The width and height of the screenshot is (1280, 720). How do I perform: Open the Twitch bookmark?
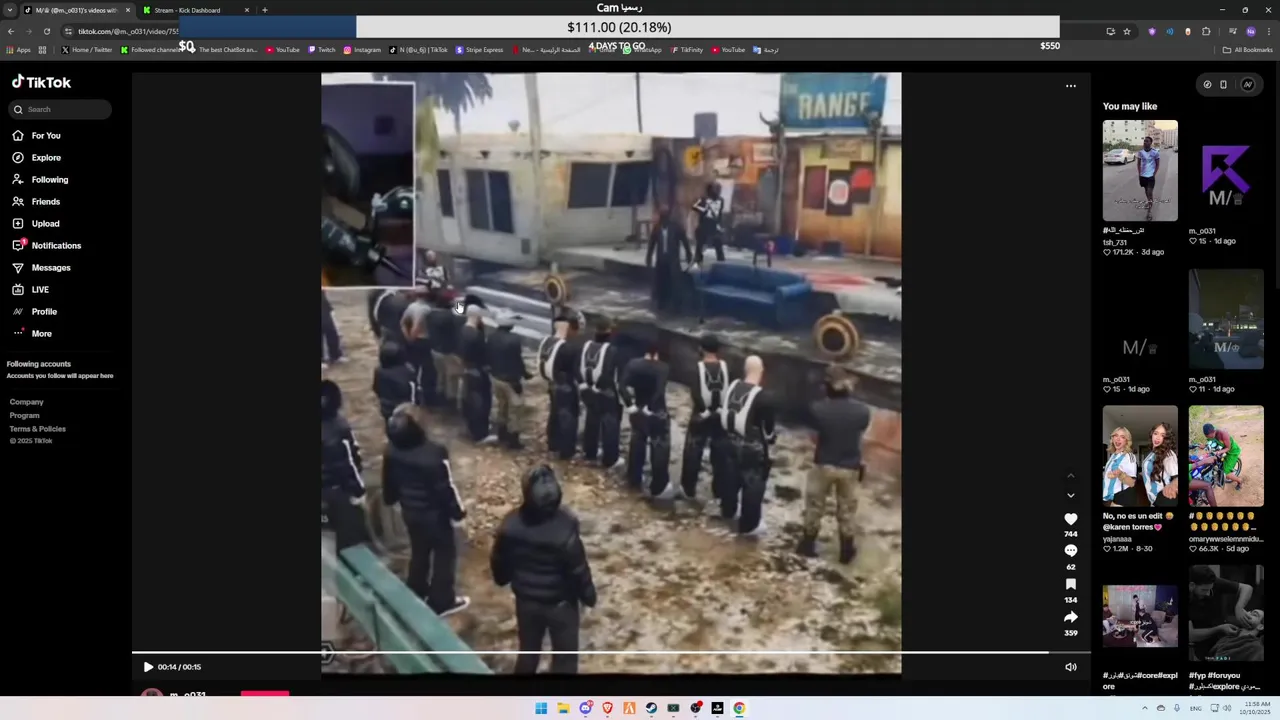tap(322, 50)
